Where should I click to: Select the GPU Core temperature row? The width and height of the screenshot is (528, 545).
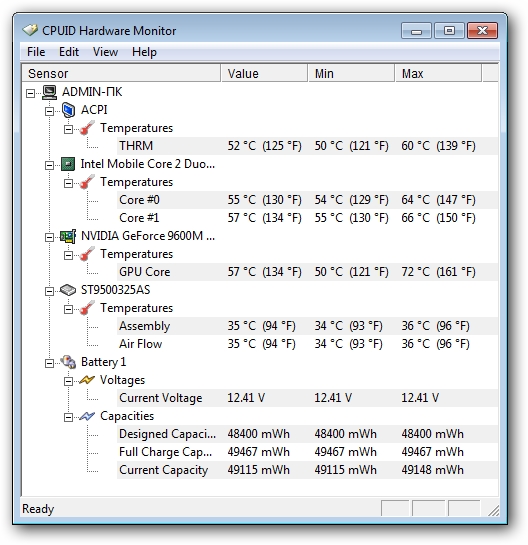click(307, 272)
